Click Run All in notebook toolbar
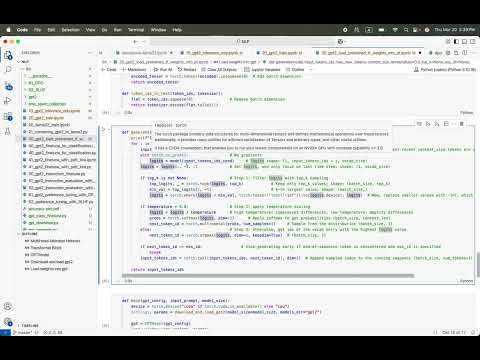 pyautogui.click(x=163, y=69)
